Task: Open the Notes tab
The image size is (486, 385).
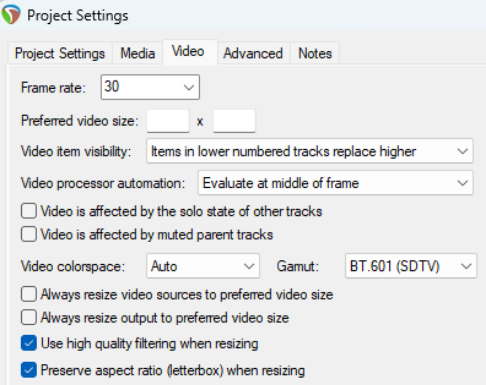Action: pyautogui.click(x=315, y=53)
